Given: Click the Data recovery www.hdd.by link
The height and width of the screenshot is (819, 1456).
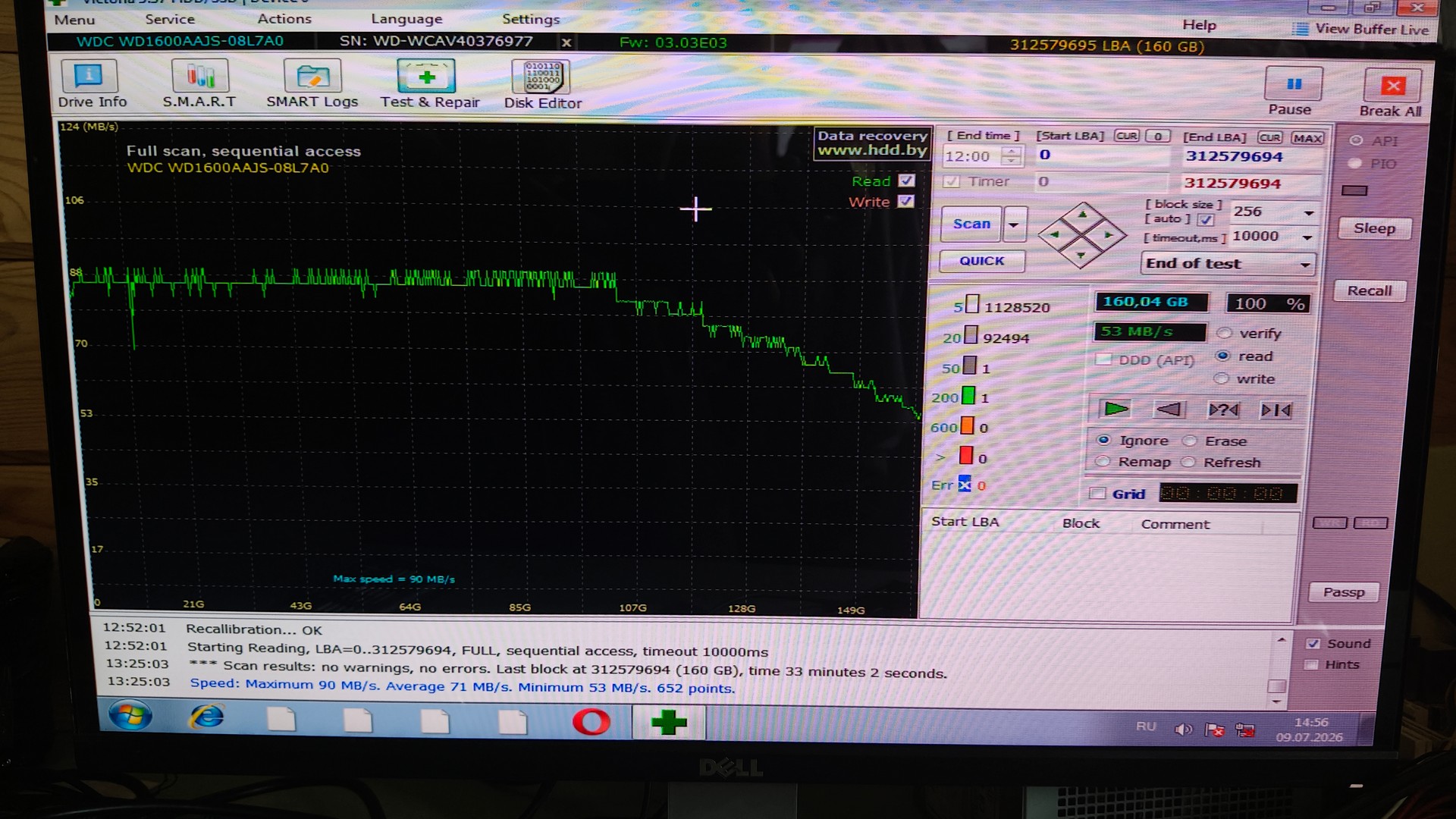Looking at the screenshot, I should pos(872,143).
